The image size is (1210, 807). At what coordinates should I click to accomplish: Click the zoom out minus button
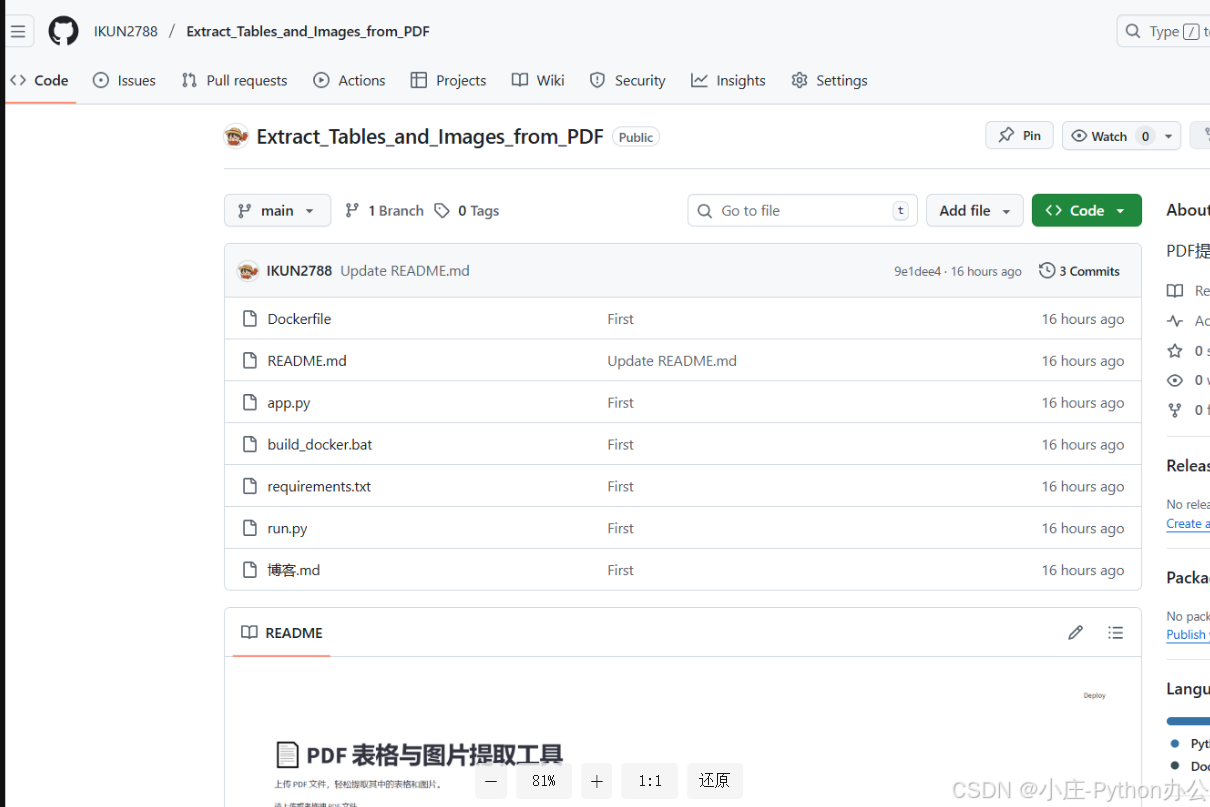point(490,781)
